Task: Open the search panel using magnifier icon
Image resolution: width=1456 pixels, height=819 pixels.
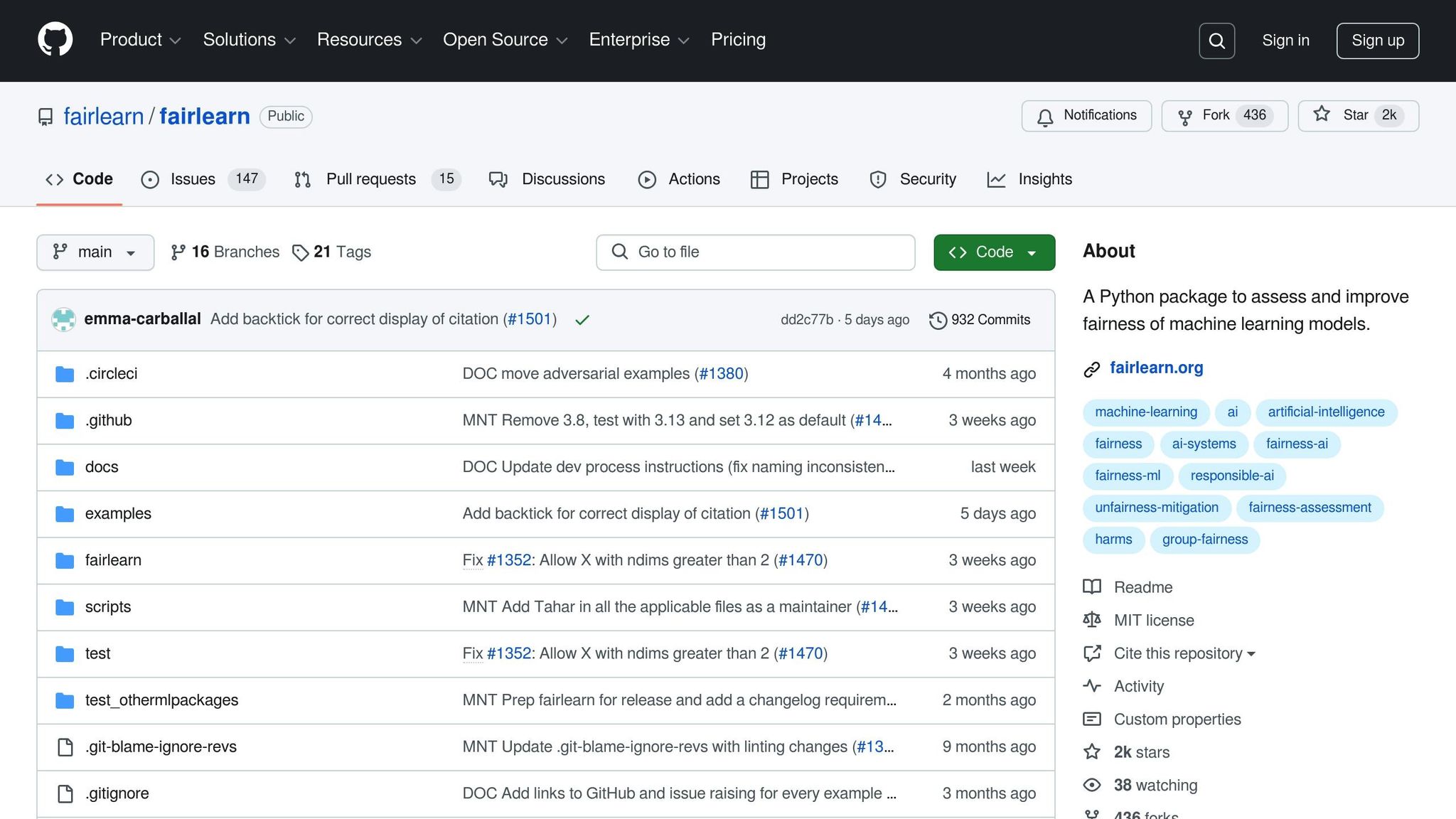Action: 1216,41
